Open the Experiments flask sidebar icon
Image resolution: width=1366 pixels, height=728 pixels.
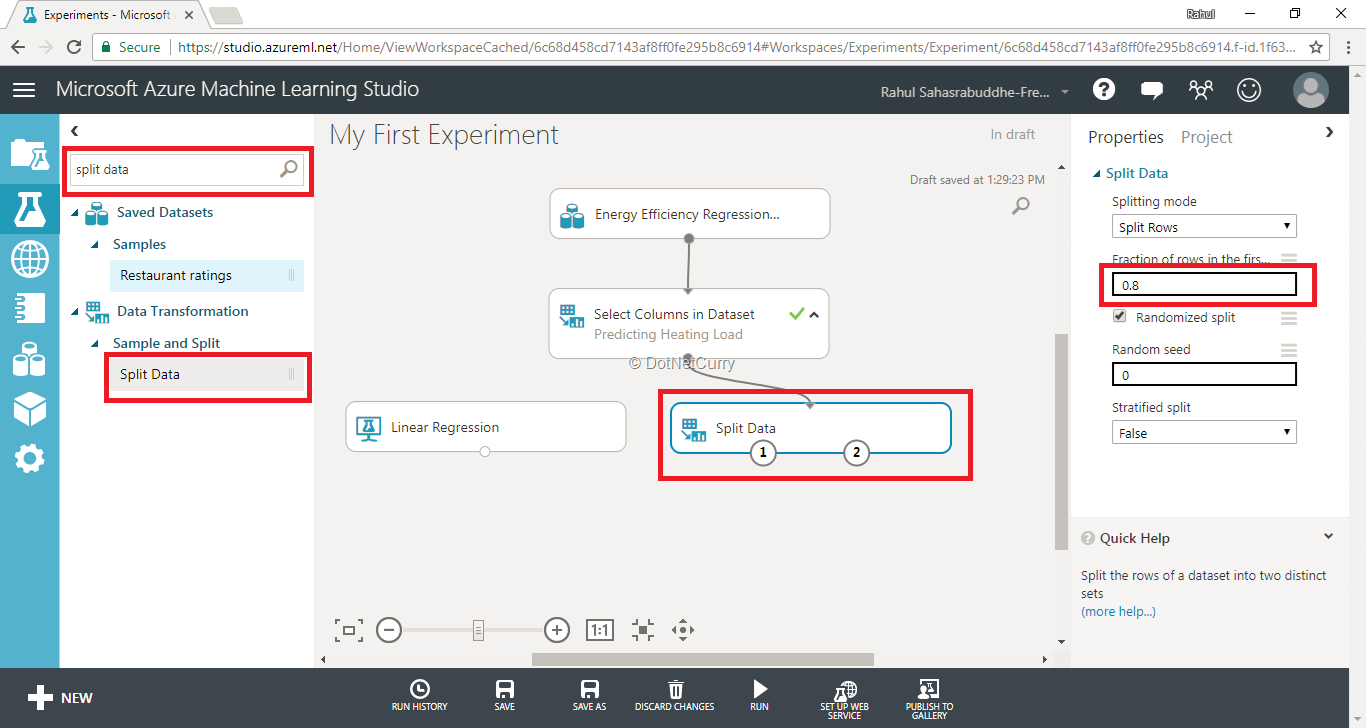[x=29, y=207]
